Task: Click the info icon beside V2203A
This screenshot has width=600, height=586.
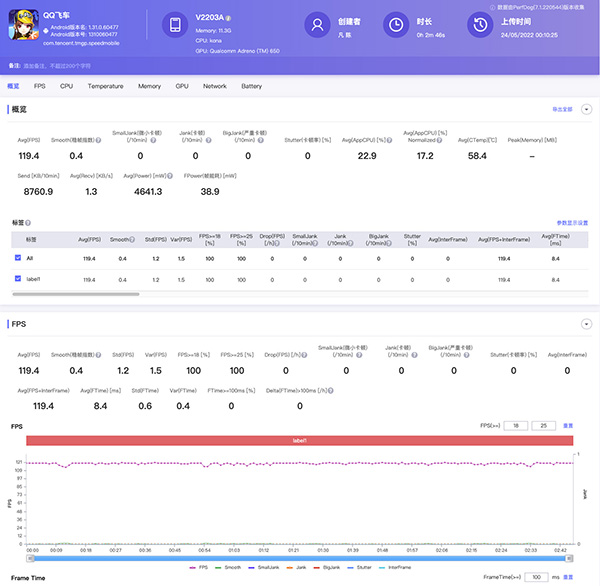Action: coord(229,18)
